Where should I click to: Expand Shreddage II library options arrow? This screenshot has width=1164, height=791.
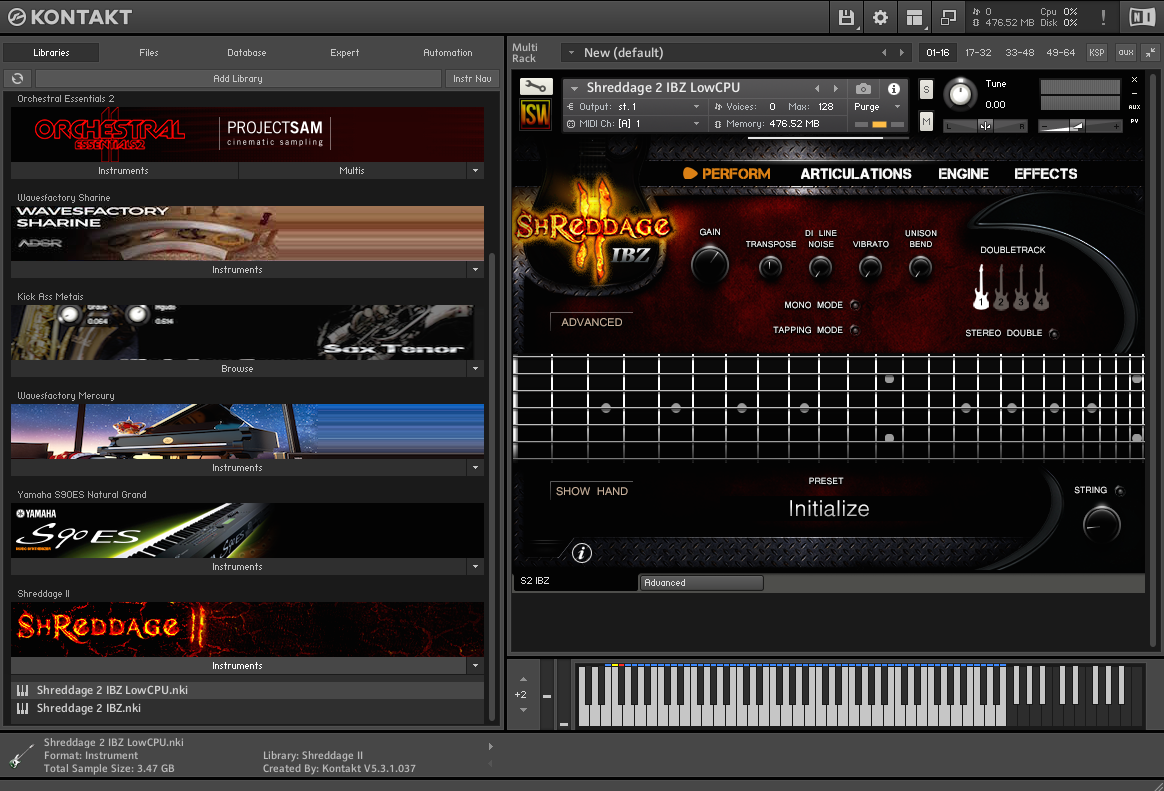(475, 666)
